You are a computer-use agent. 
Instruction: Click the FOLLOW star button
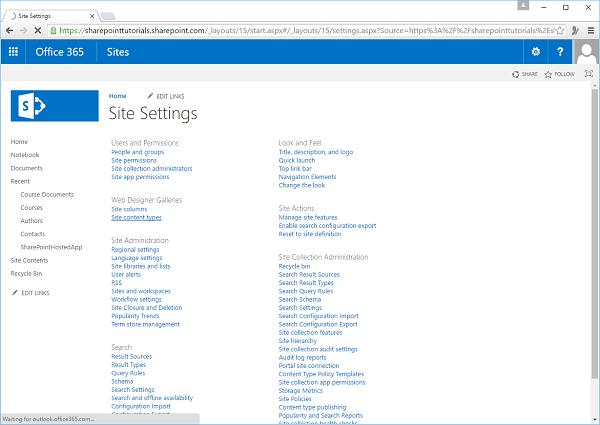tap(559, 74)
